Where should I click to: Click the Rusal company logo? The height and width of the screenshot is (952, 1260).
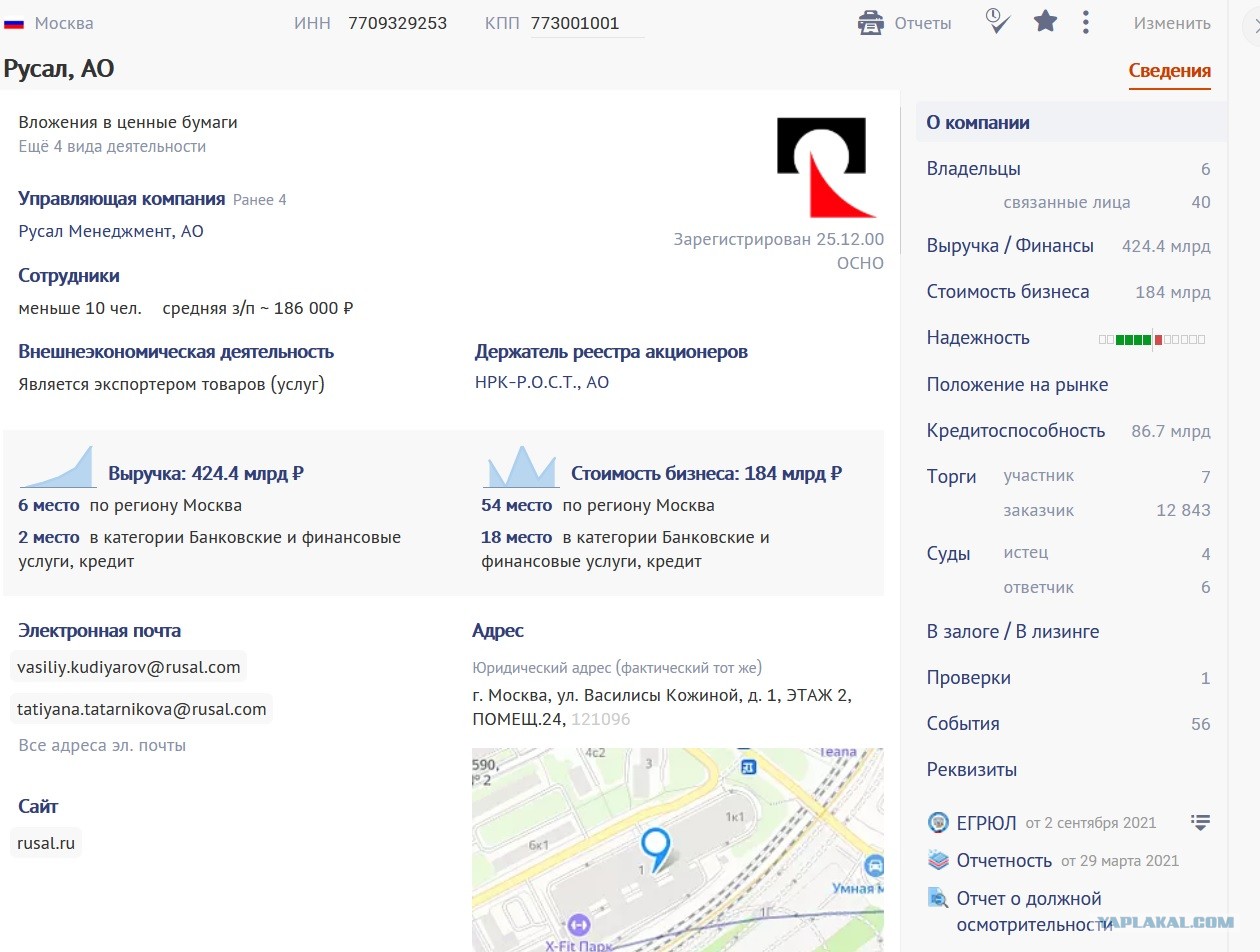[x=826, y=167]
